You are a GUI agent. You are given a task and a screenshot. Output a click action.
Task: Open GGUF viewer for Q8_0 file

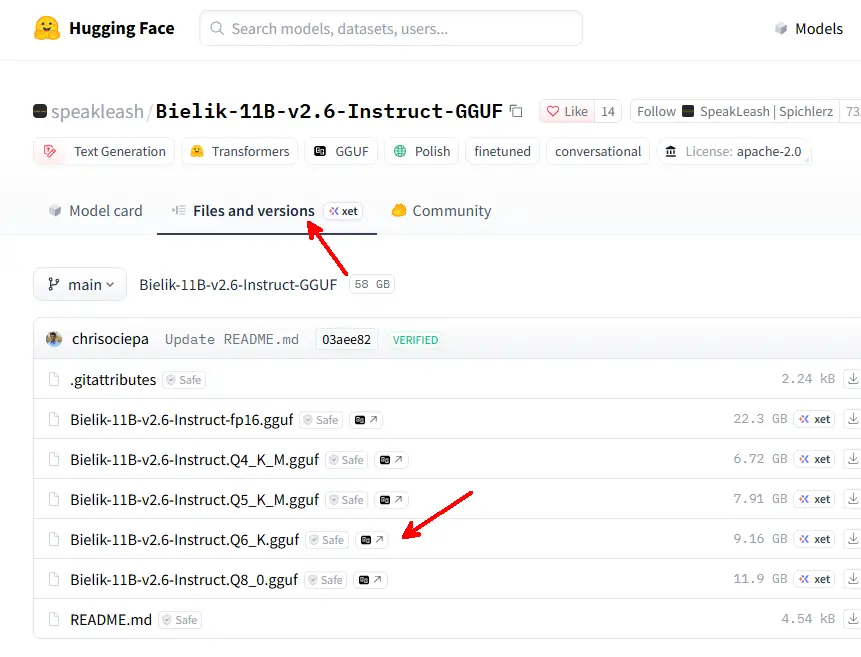371,580
